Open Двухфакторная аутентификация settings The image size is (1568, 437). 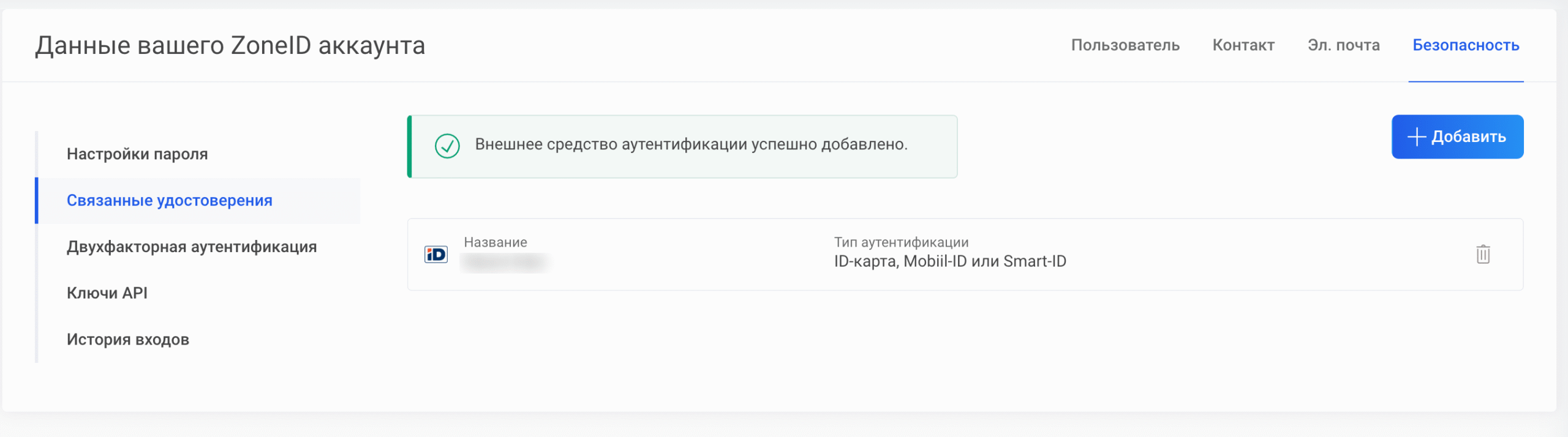(x=192, y=247)
